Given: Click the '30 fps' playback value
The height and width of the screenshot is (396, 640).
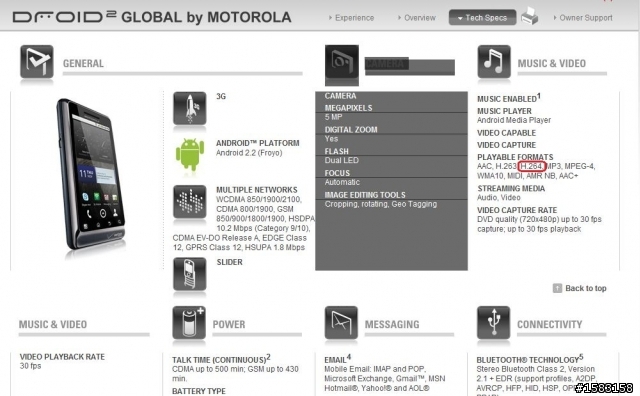Looking at the screenshot, I should point(30,366).
